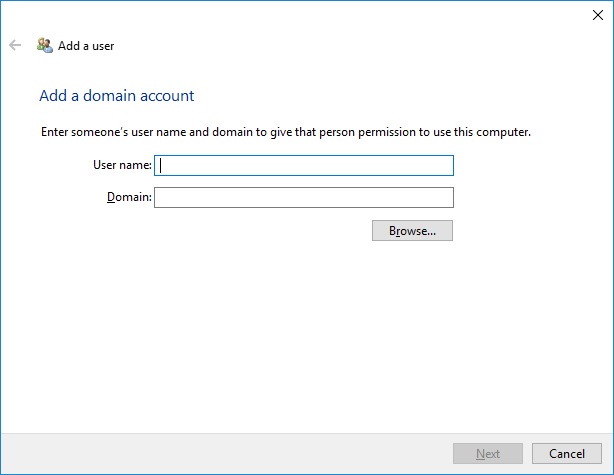Click the instruction text about permission
This screenshot has width=614, height=475.
tap(286, 132)
